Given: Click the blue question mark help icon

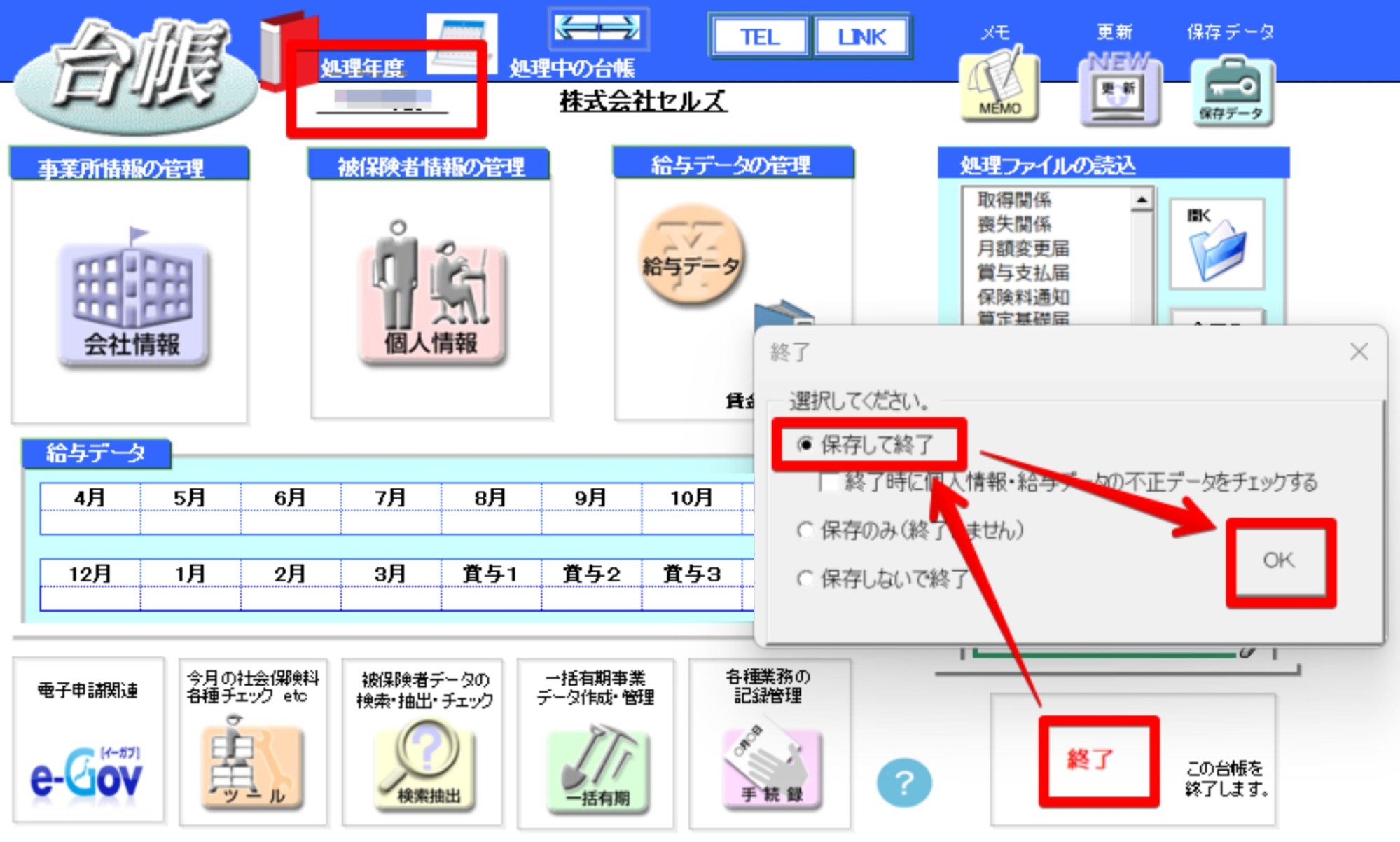Looking at the screenshot, I should [904, 782].
